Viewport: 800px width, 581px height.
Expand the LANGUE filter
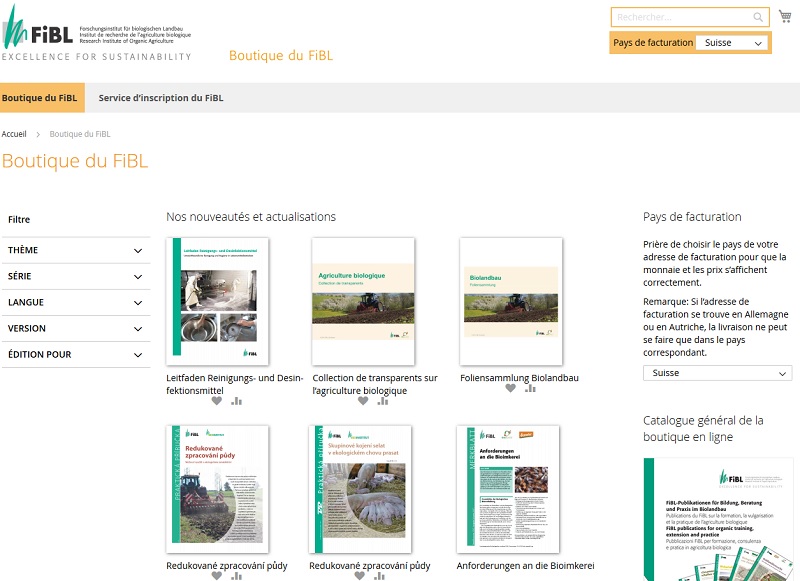(76, 302)
